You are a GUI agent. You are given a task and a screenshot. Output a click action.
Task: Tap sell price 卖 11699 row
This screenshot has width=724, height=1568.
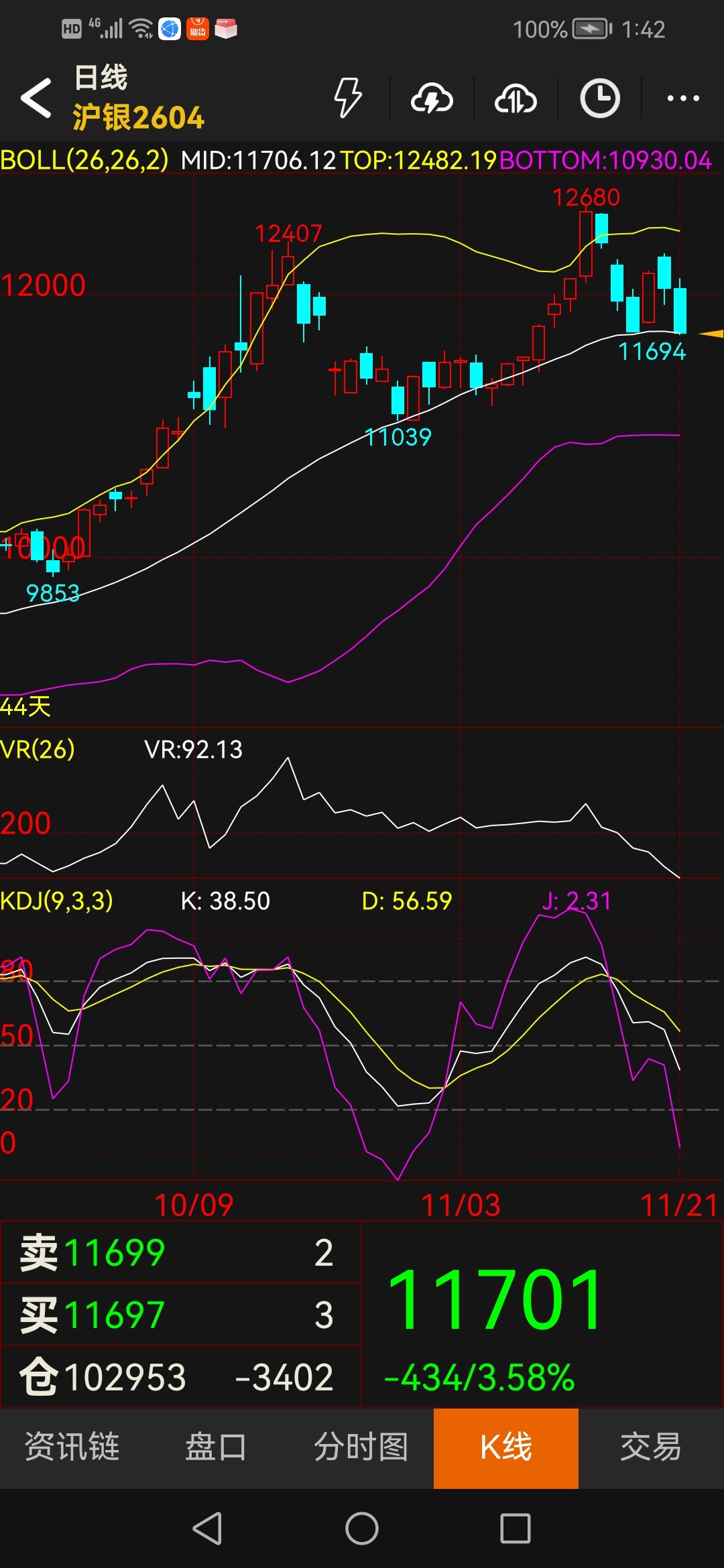(181, 1252)
